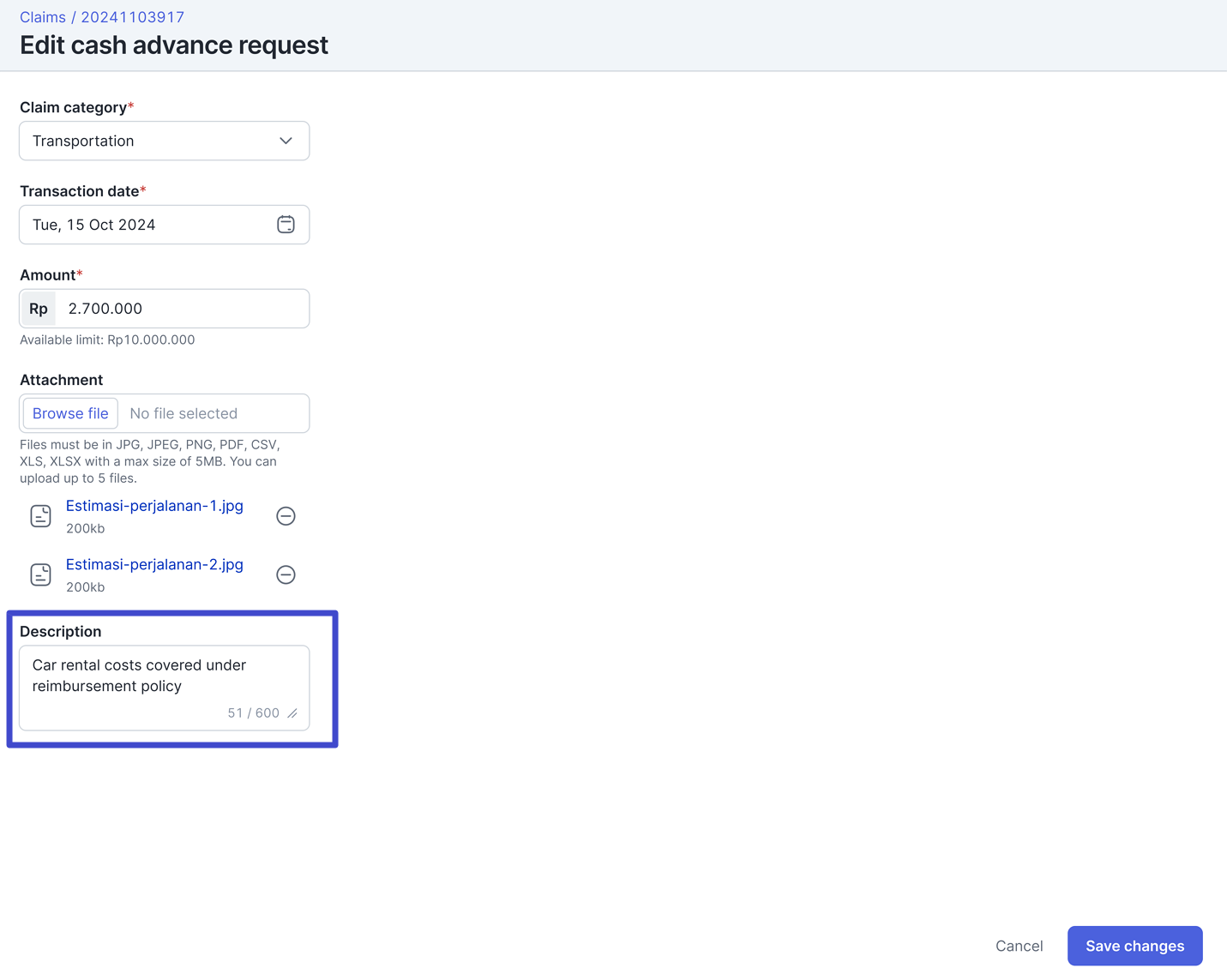Click the Browse file button
Screen dimensions: 1227x980
70,413
